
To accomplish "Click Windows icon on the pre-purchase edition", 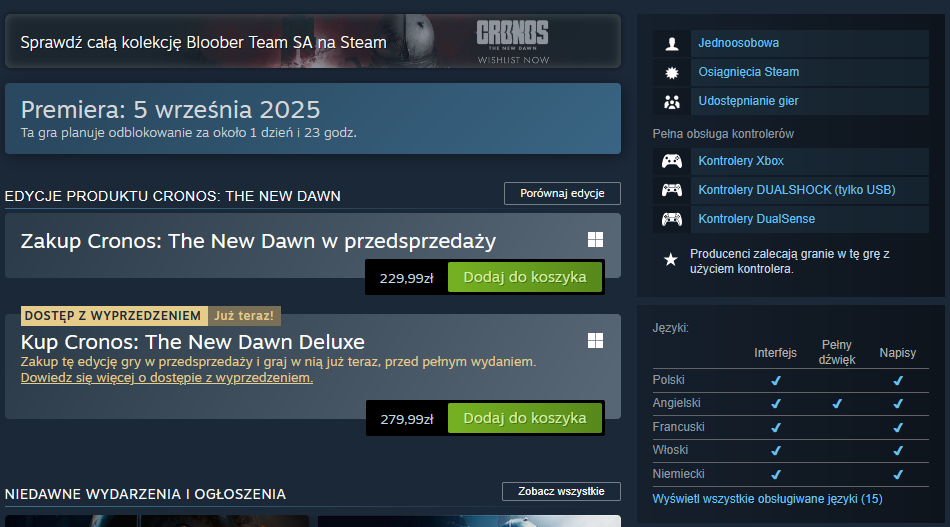I will 595,240.
